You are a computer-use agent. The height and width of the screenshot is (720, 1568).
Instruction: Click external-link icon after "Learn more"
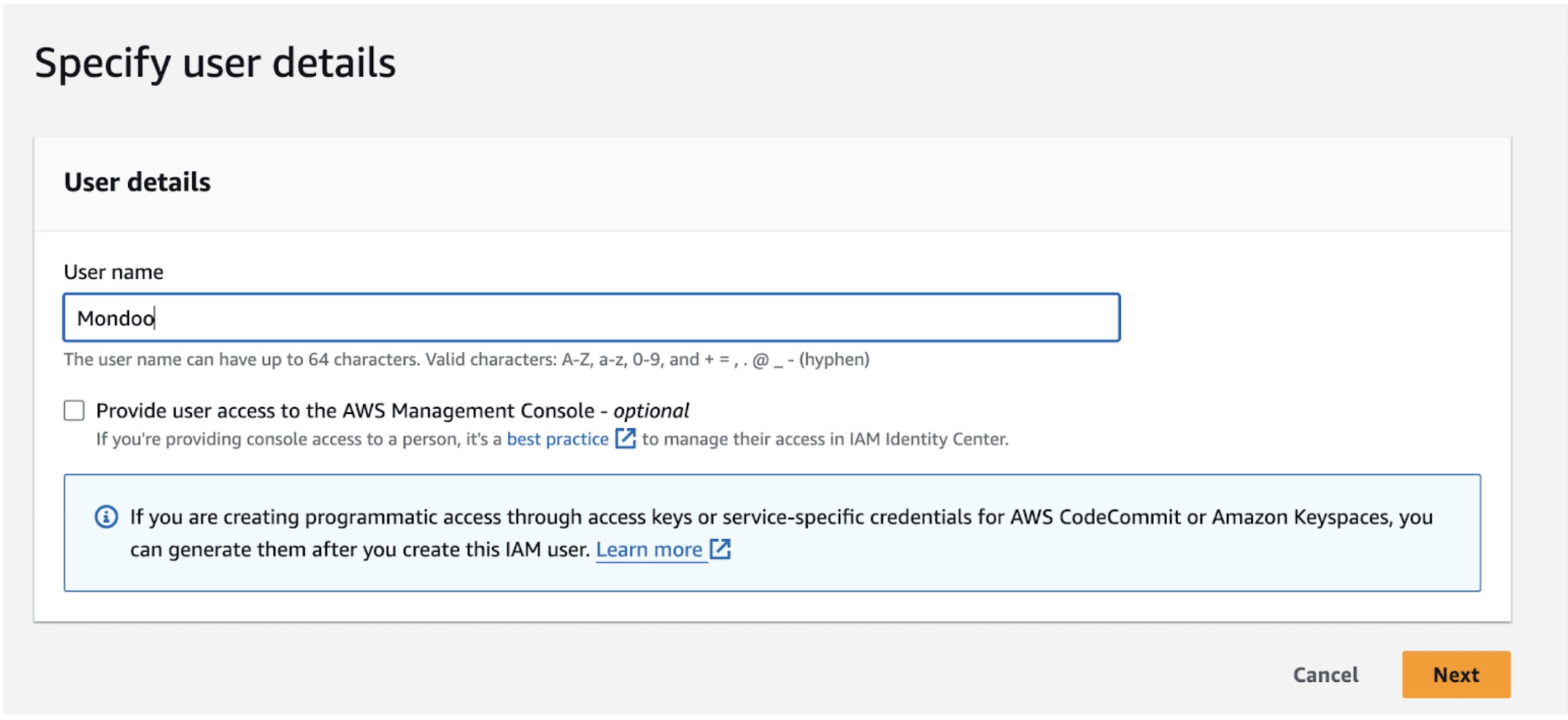coord(720,549)
